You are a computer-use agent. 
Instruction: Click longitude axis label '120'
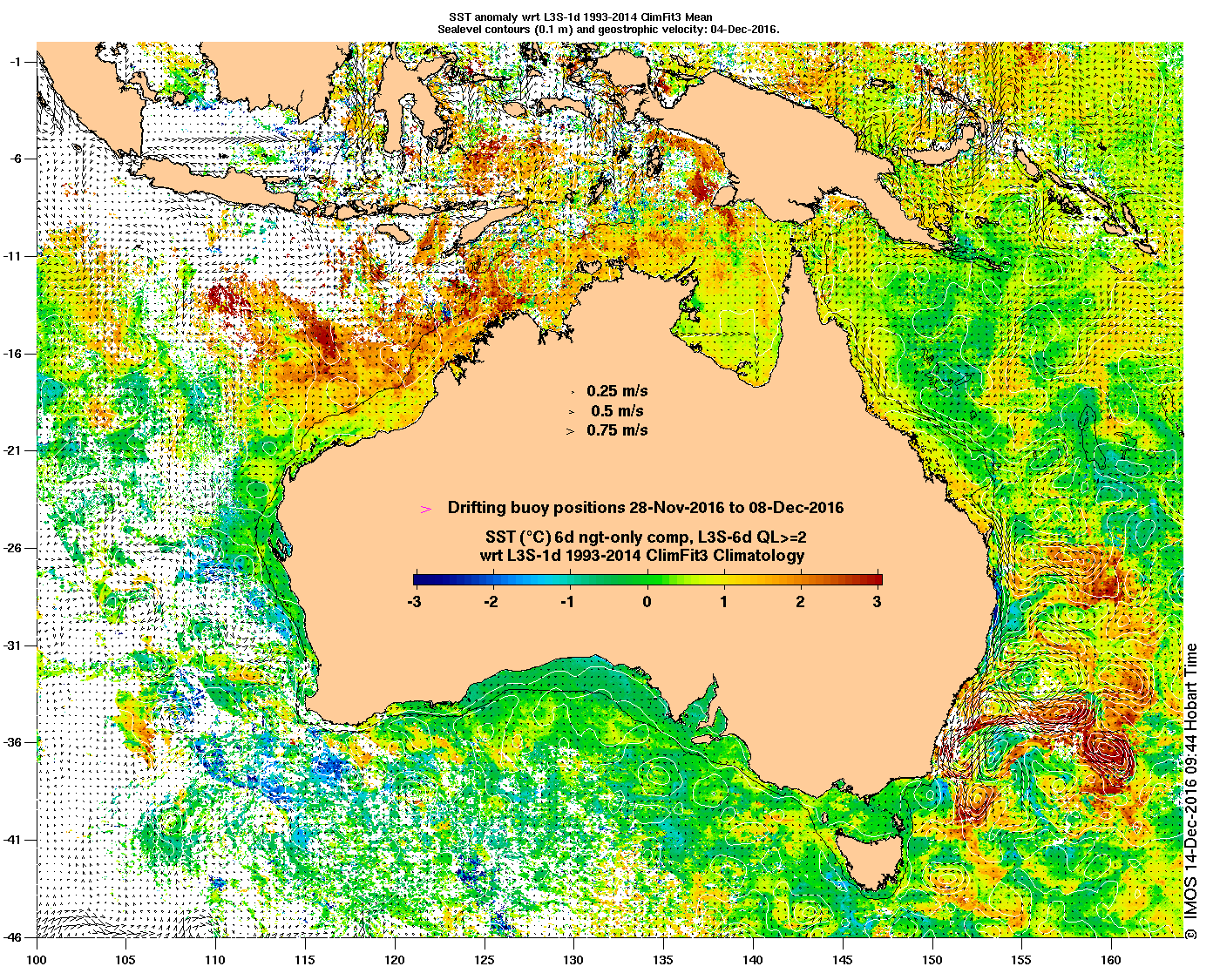pos(395,960)
